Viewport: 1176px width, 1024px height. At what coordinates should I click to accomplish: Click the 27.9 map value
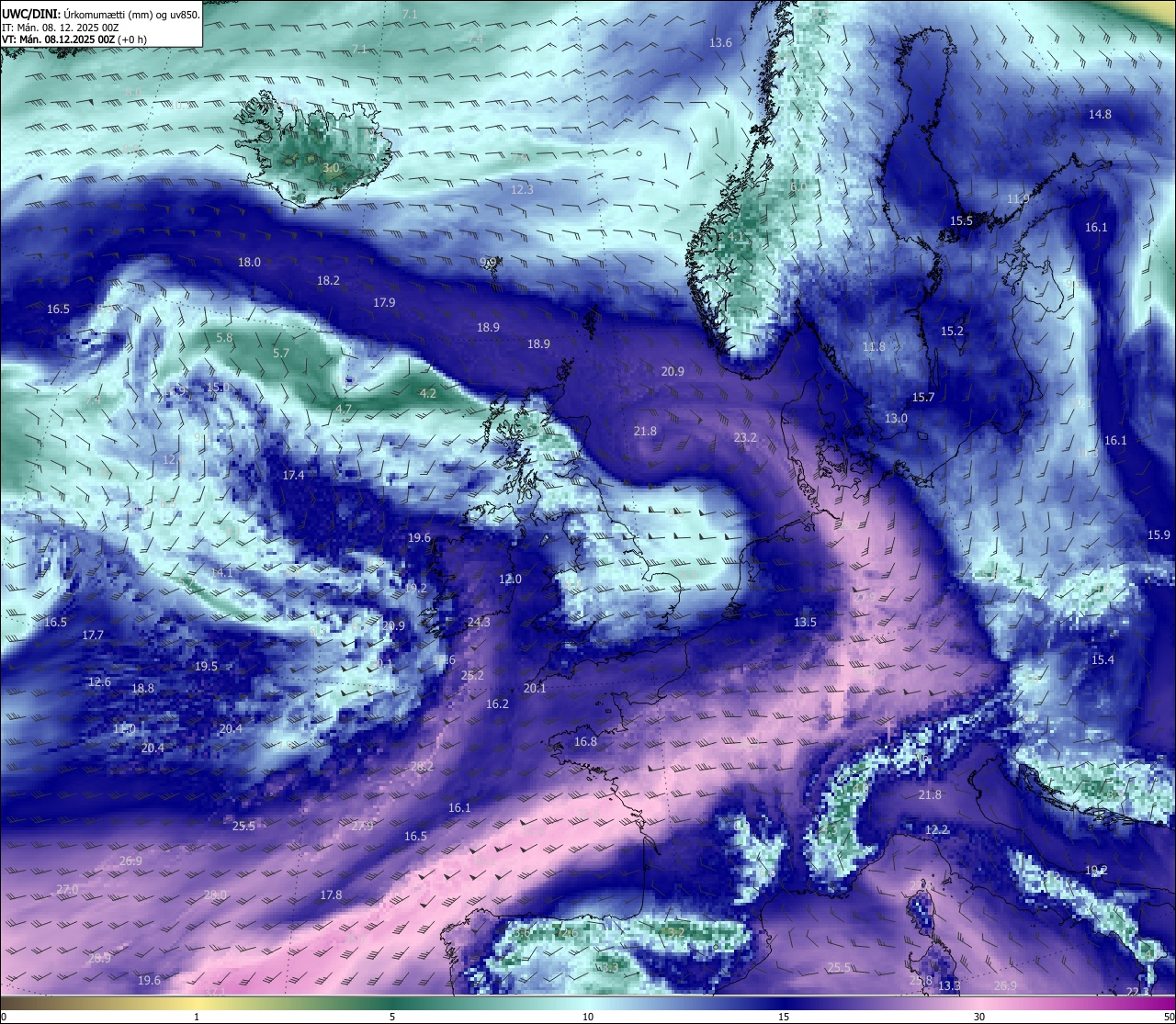point(362,826)
